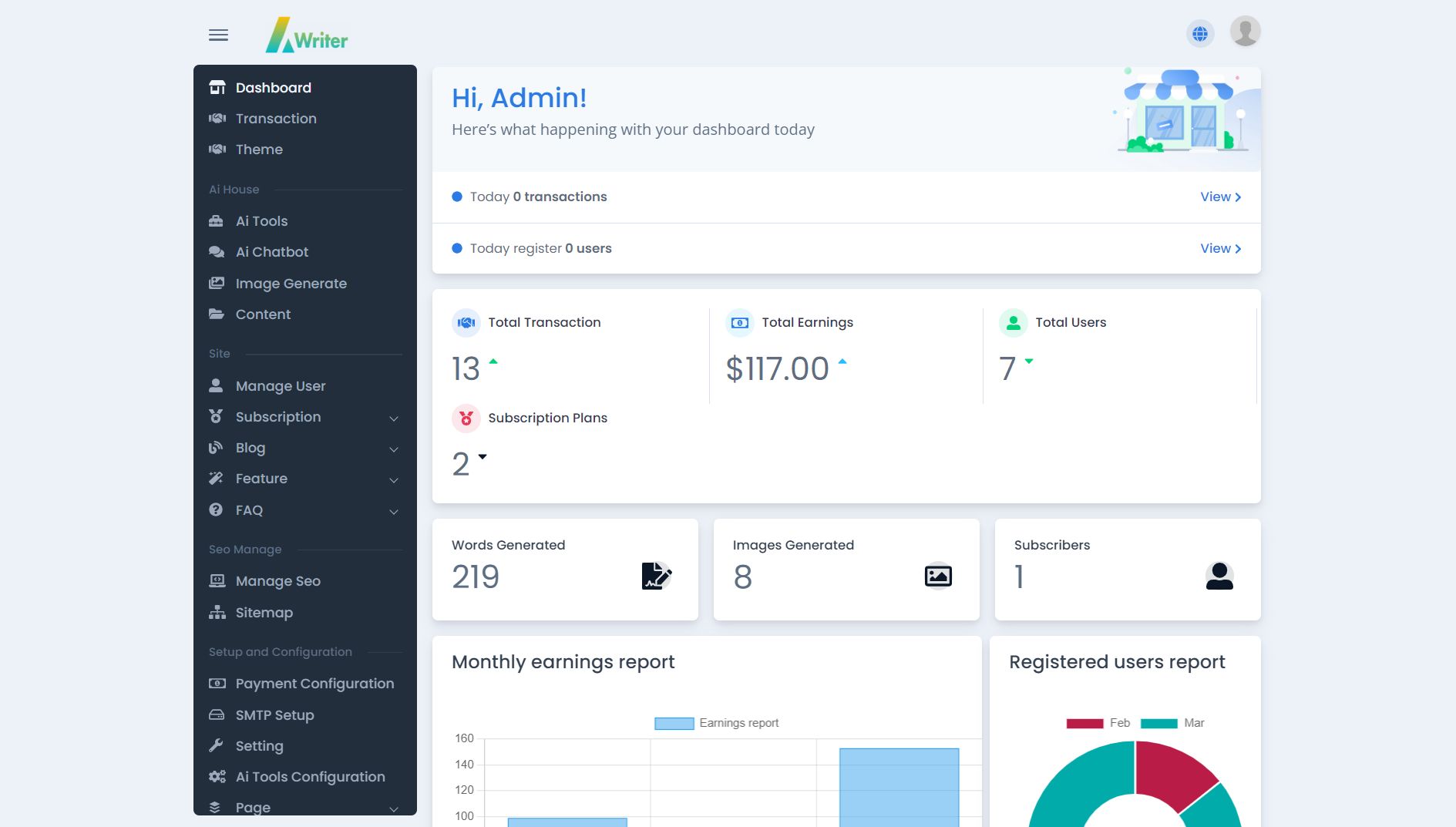Click the Sitemap tree icon
This screenshot has width=1456, height=827.
(217, 613)
